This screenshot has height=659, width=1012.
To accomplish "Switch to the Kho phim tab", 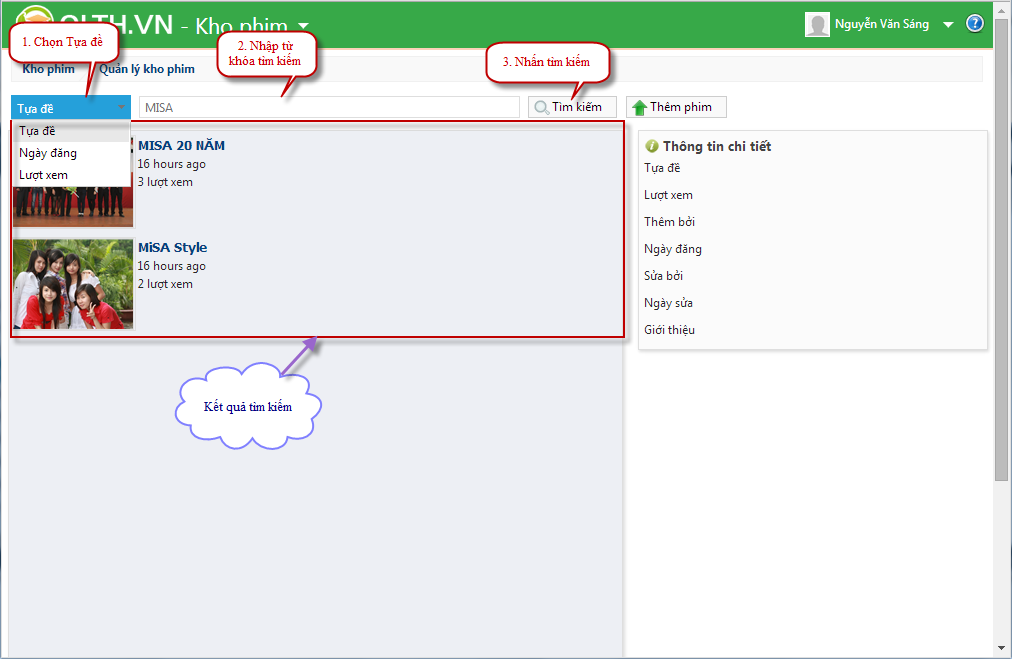I will [48, 69].
